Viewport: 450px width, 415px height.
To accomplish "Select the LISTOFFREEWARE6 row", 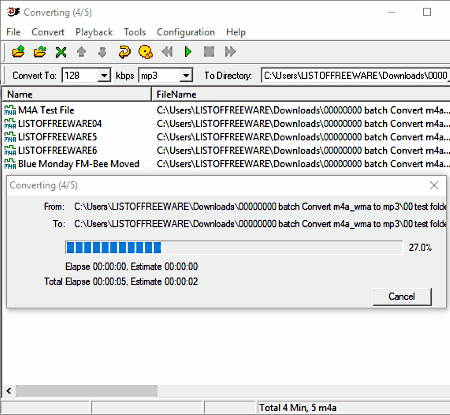I will coord(227,150).
